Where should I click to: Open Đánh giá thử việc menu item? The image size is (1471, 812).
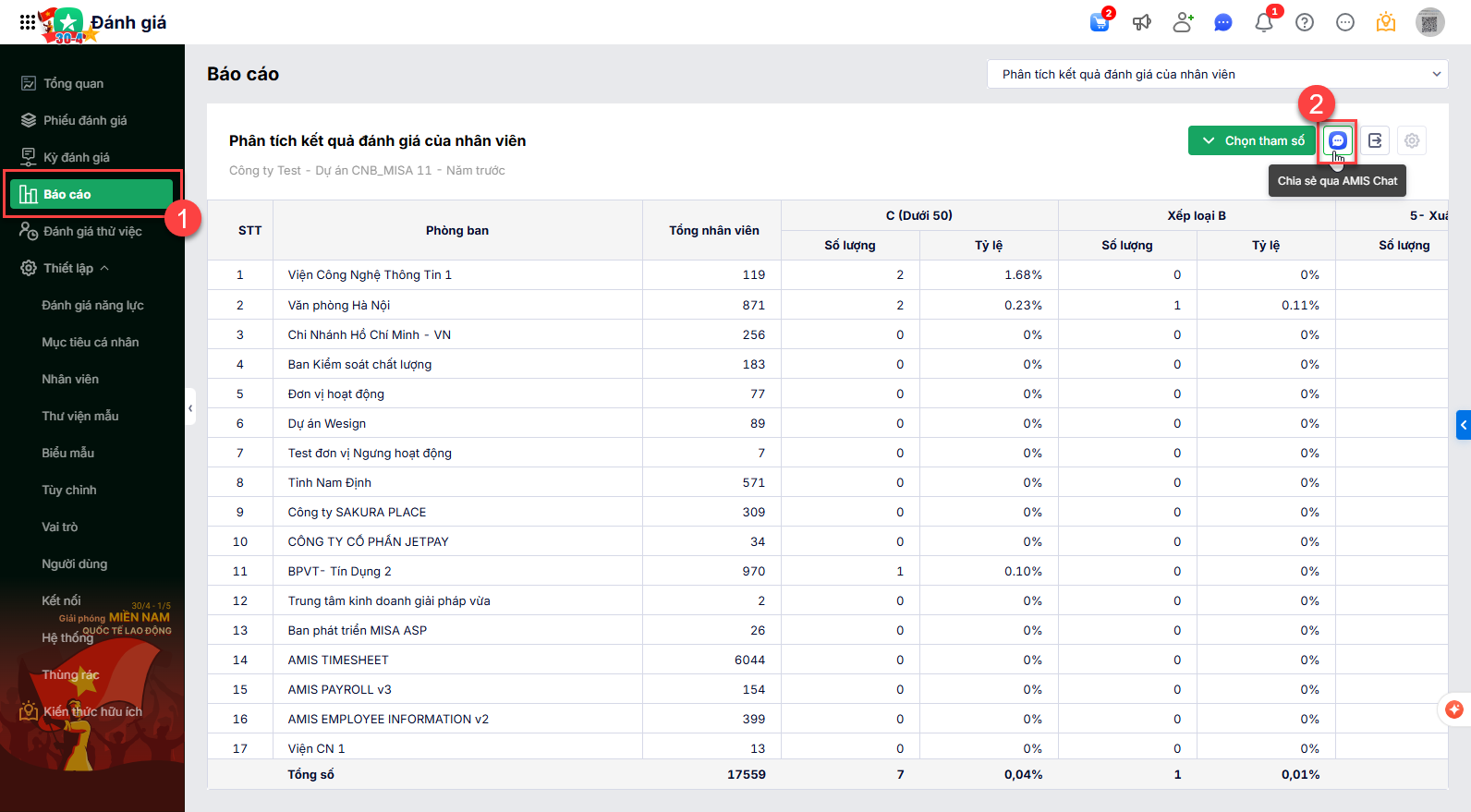click(x=92, y=231)
